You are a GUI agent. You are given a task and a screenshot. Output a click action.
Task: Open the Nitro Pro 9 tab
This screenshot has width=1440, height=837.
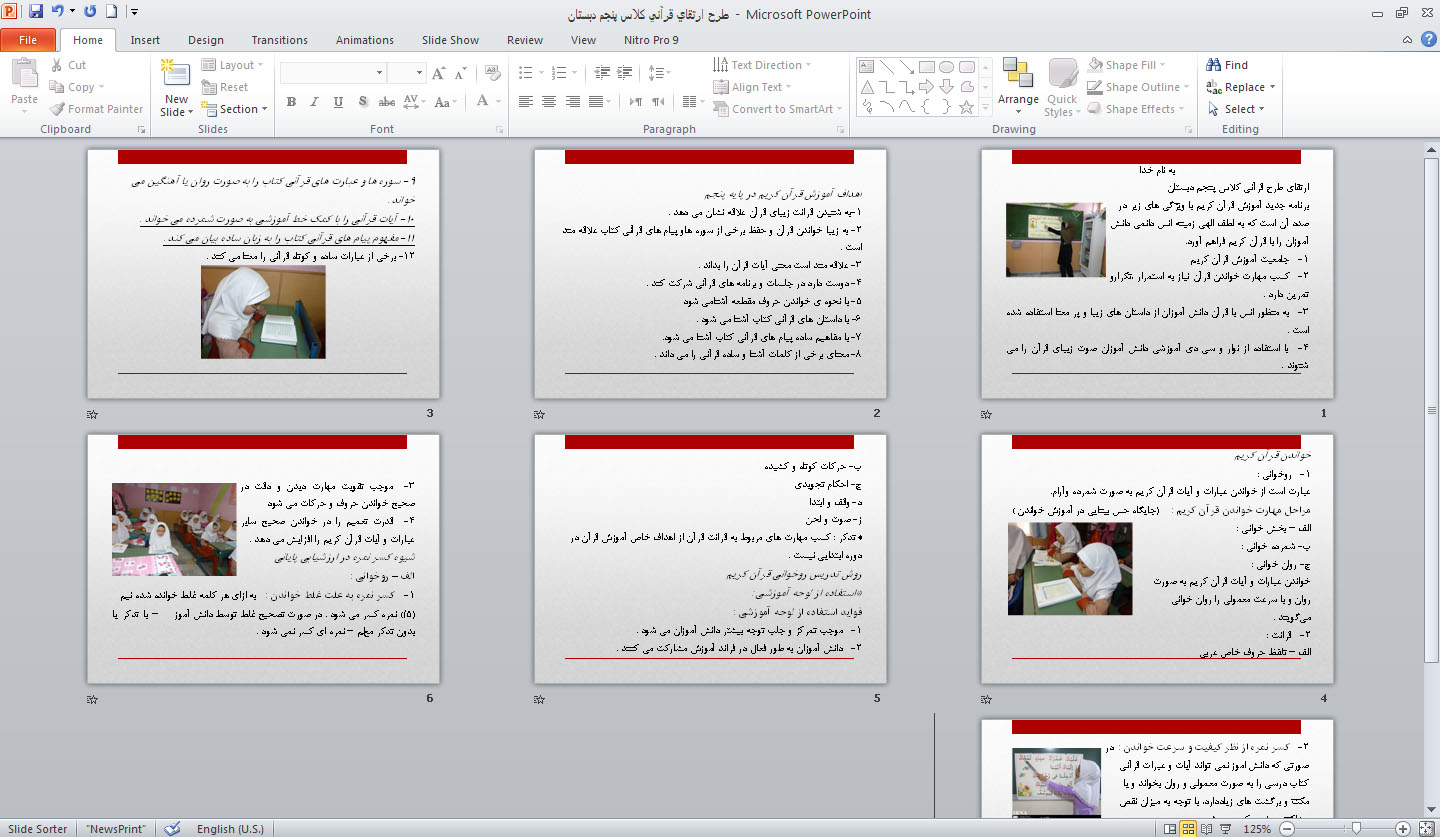click(650, 40)
